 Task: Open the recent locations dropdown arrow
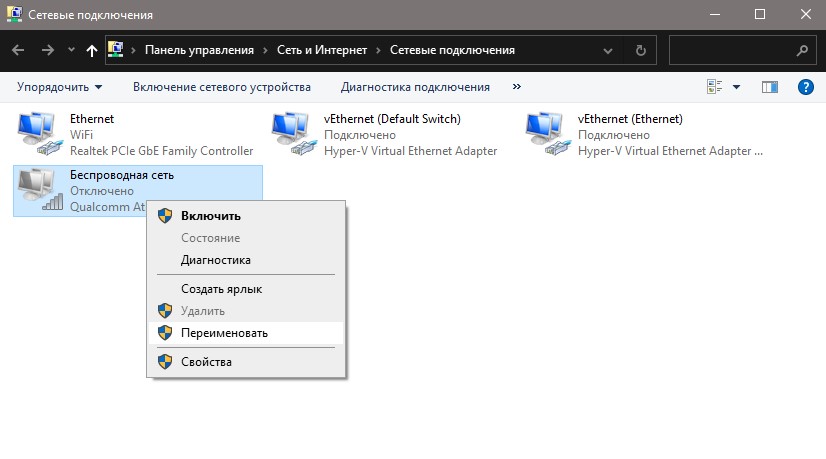(71, 50)
